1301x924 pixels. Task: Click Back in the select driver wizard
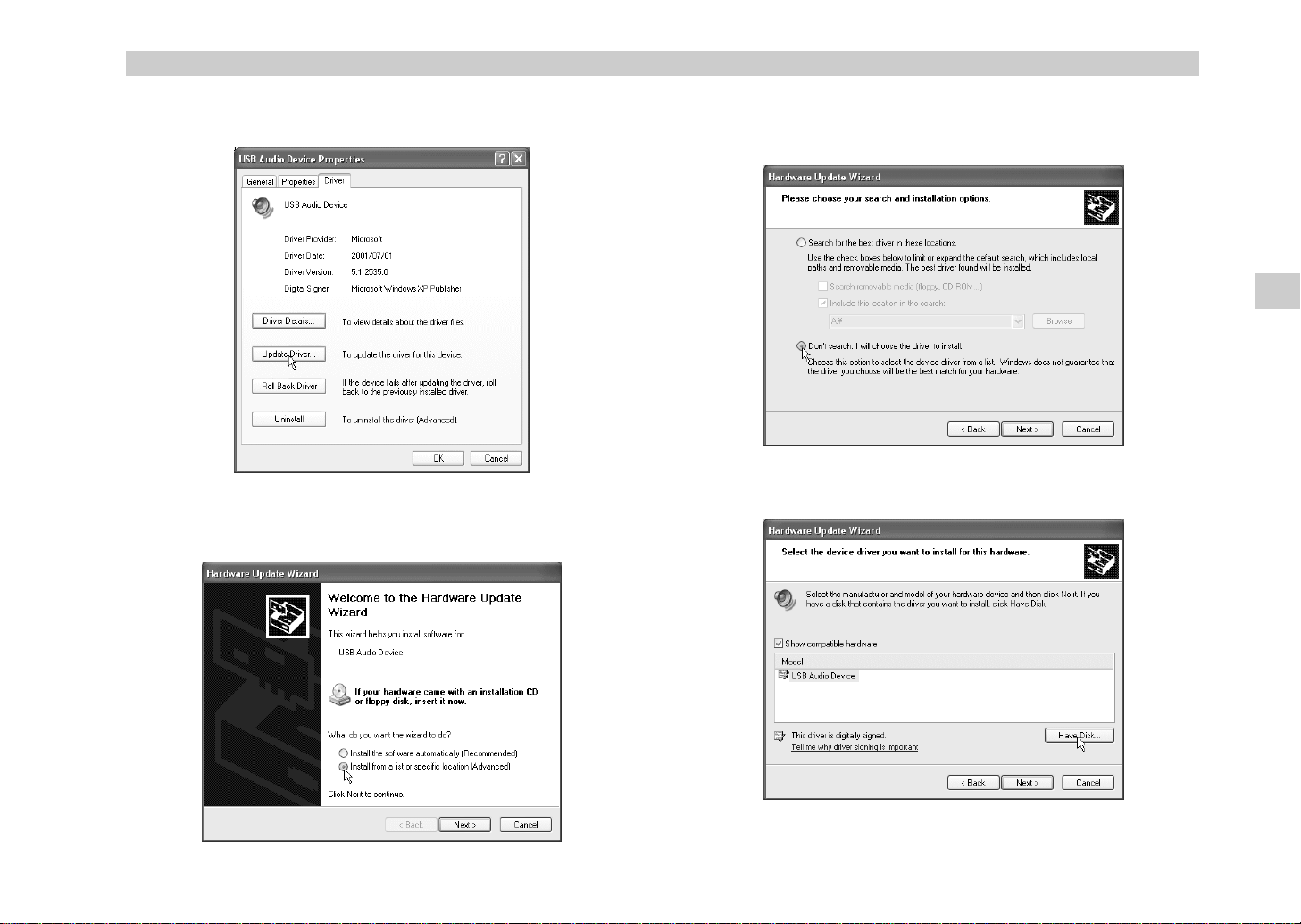973,783
